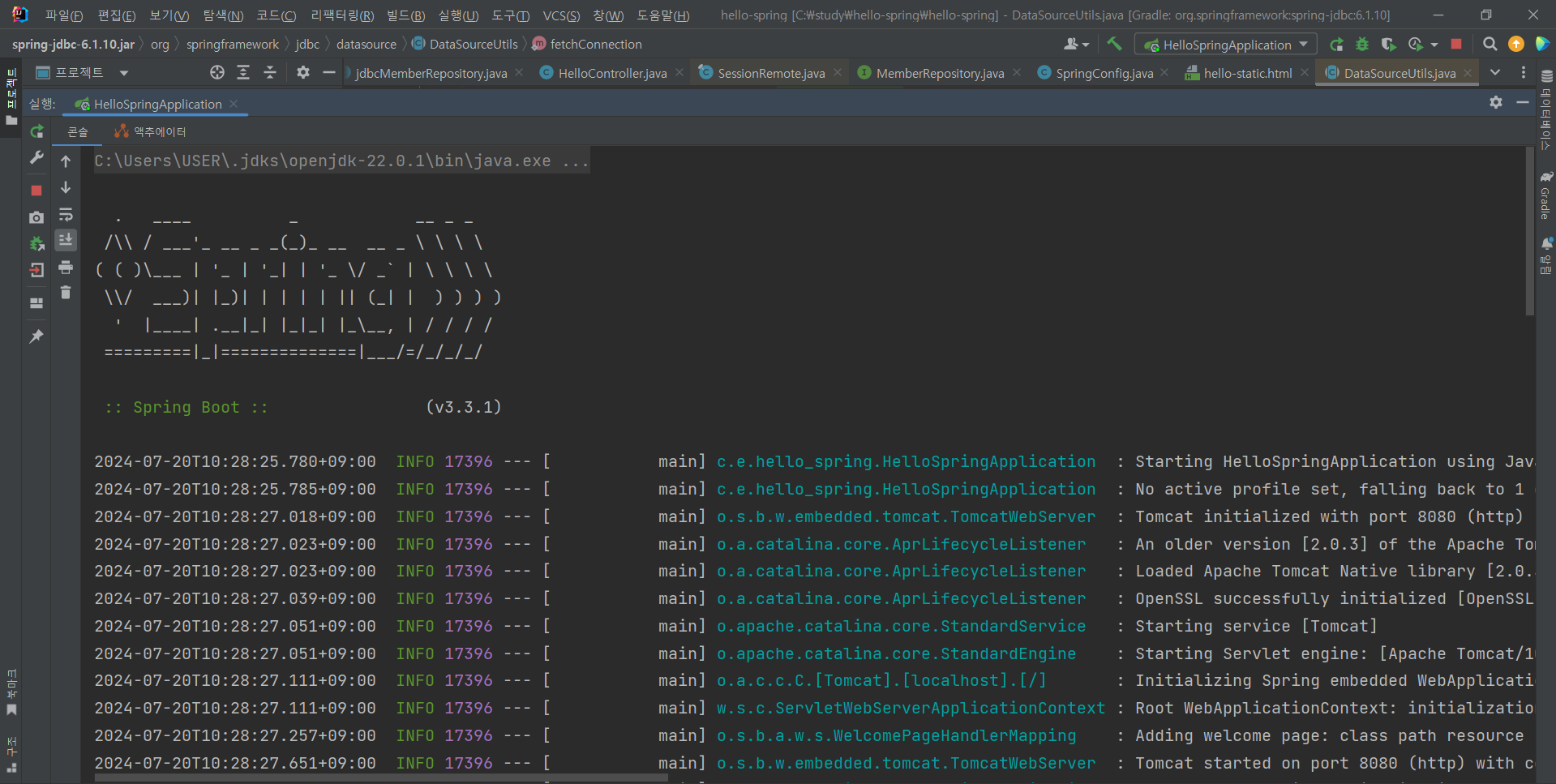Click the Build project hammer icon
This screenshot has width=1556, height=784.
click(x=1114, y=44)
